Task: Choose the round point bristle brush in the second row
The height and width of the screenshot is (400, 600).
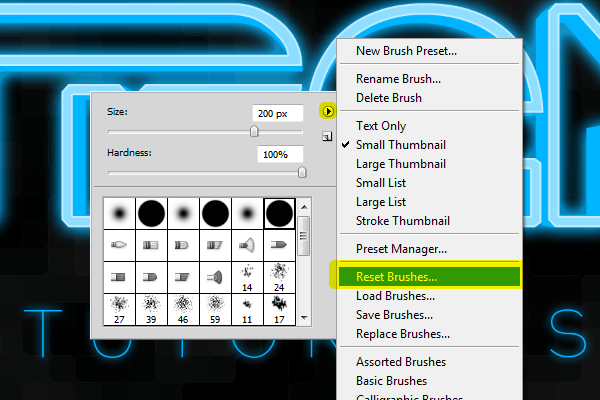Action: [x=119, y=245]
